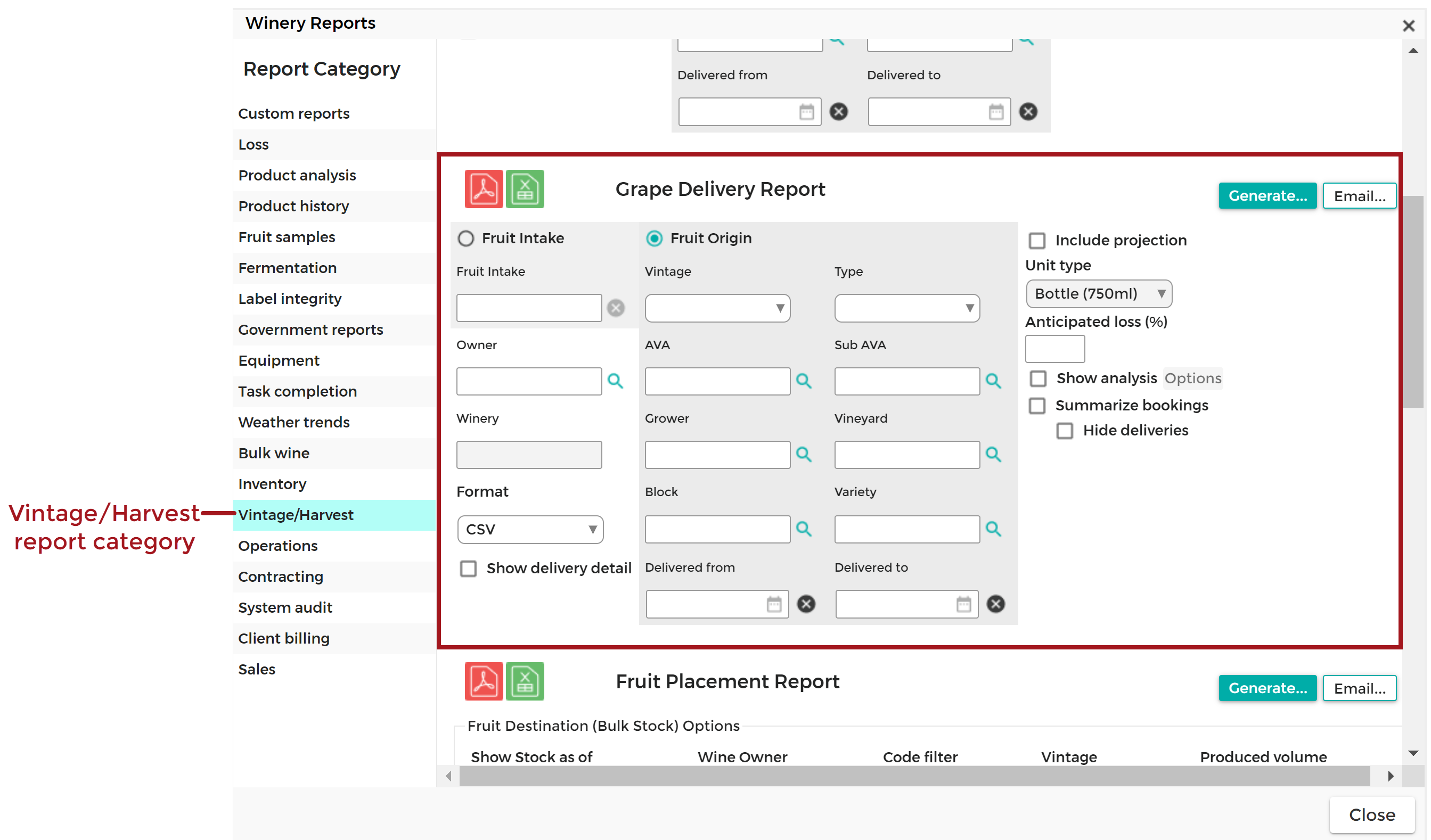The image size is (1431, 840).
Task: Open the Variety lookup magnifier
Action: tap(993, 529)
